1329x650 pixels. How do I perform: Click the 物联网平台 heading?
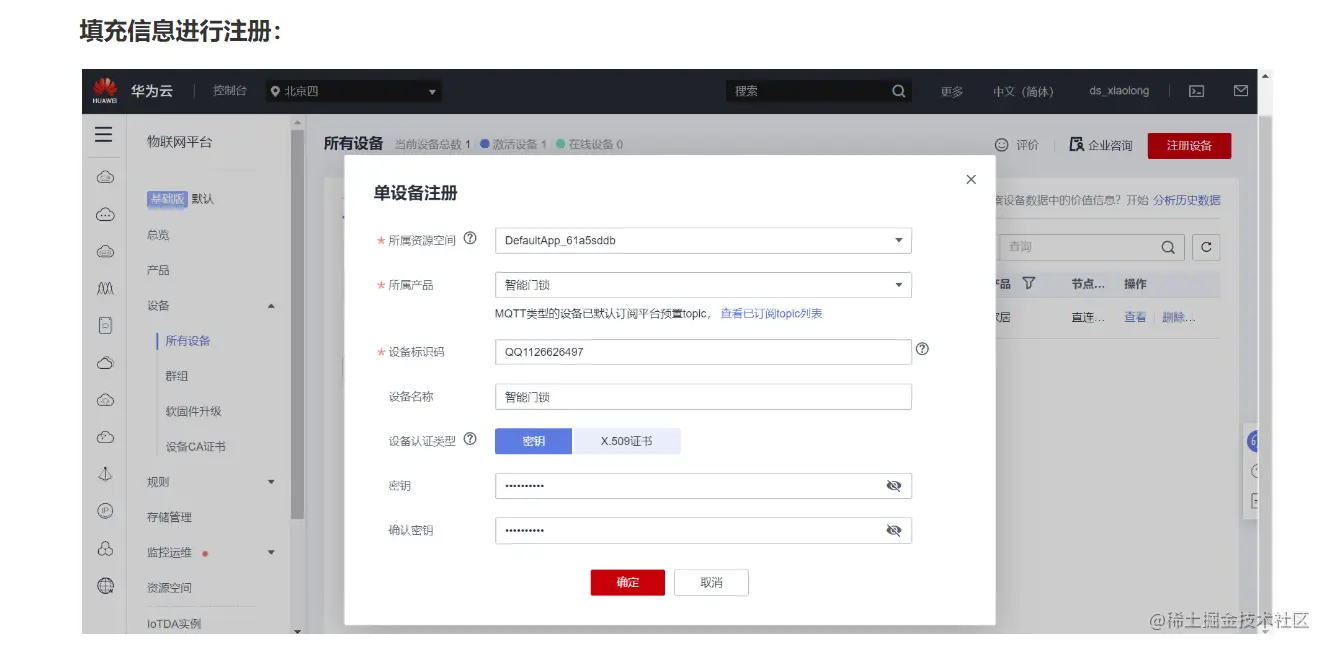click(179, 142)
